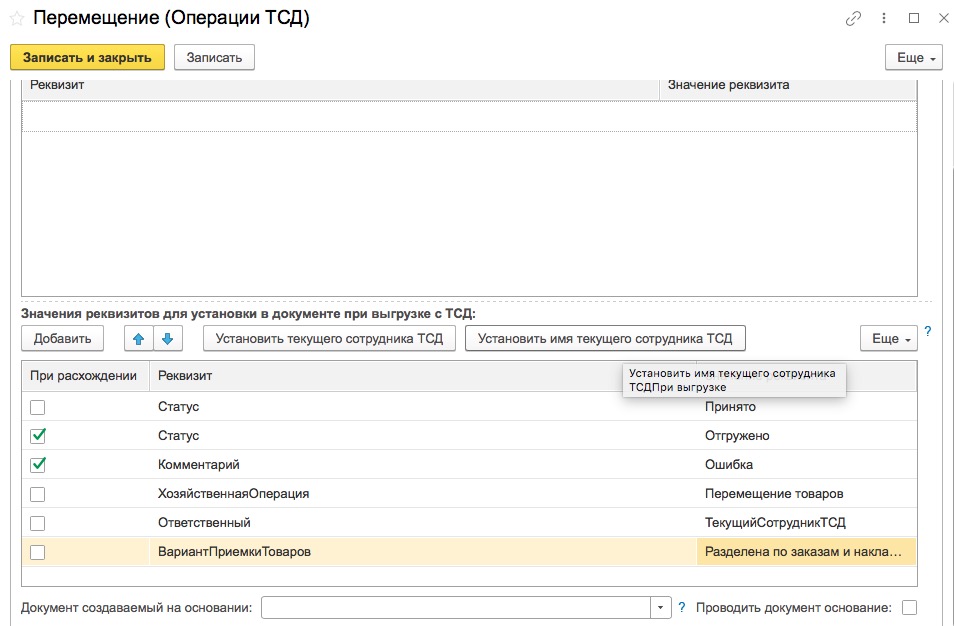Select the Разделена по заказам value cell
The width and height of the screenshot is (954, 626).
[807, 552]
